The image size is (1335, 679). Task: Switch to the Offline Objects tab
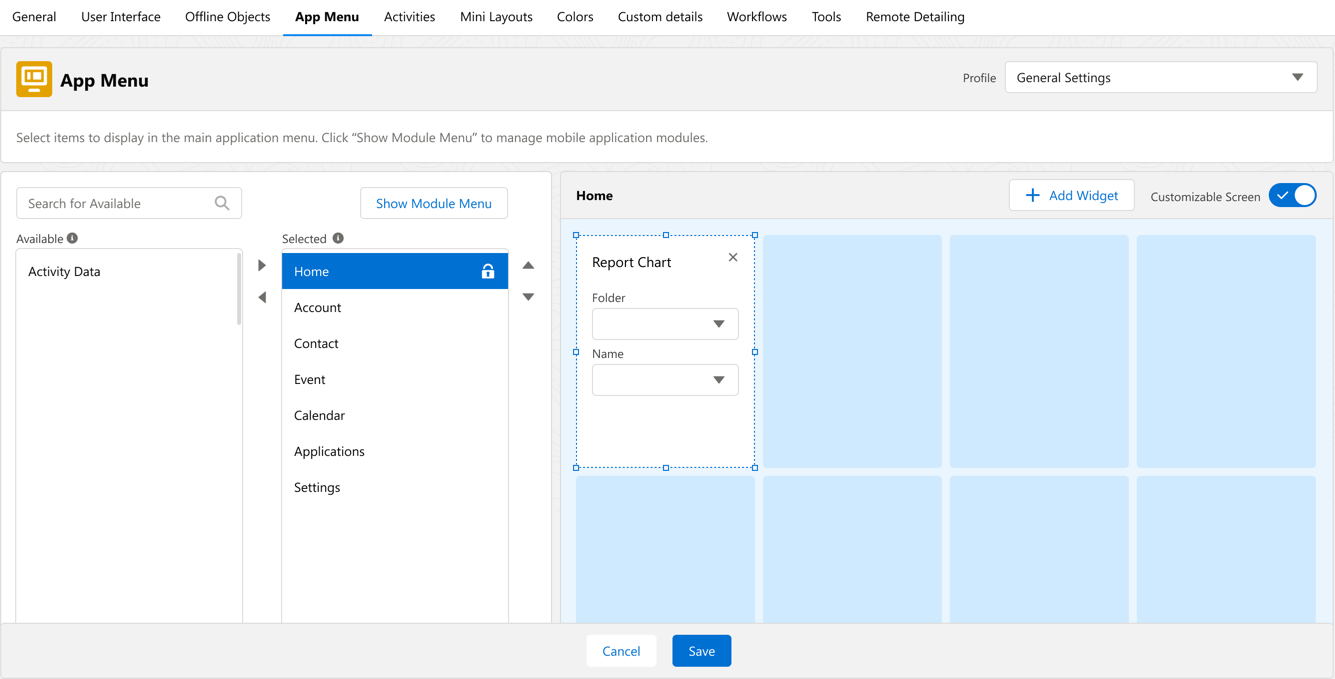click(227, 17)
